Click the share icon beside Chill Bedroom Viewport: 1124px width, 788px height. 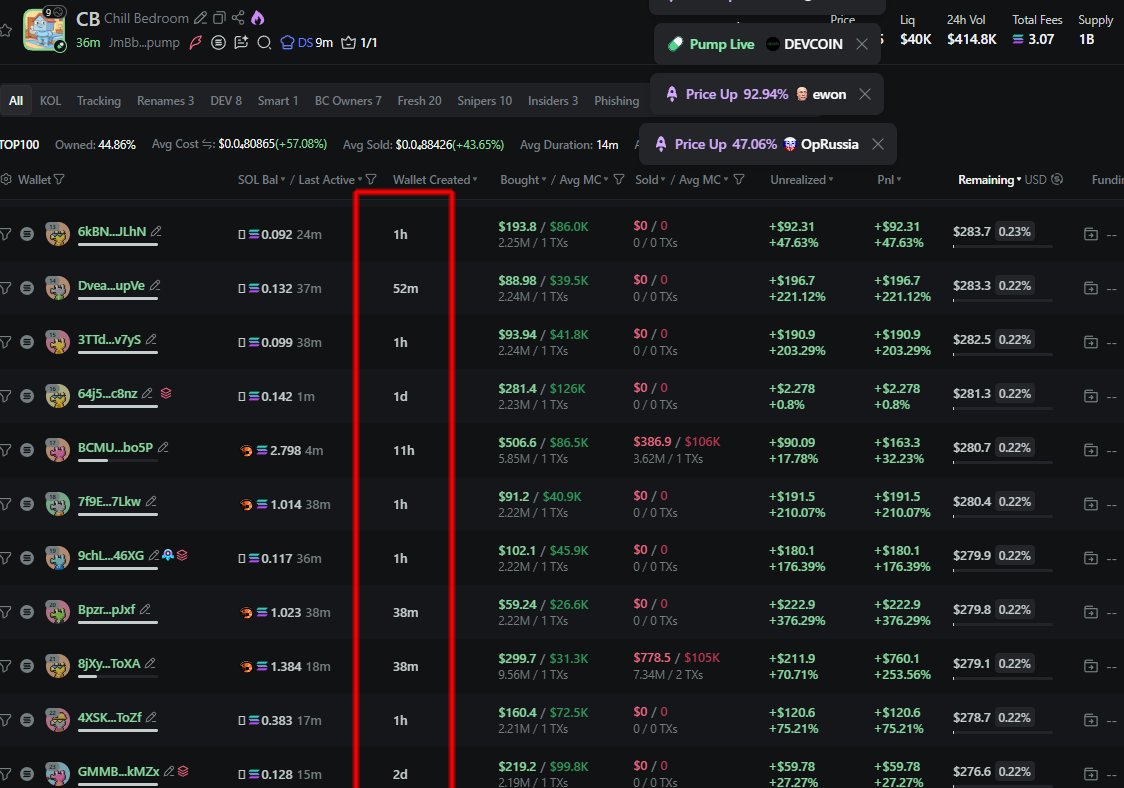point(238,18)
